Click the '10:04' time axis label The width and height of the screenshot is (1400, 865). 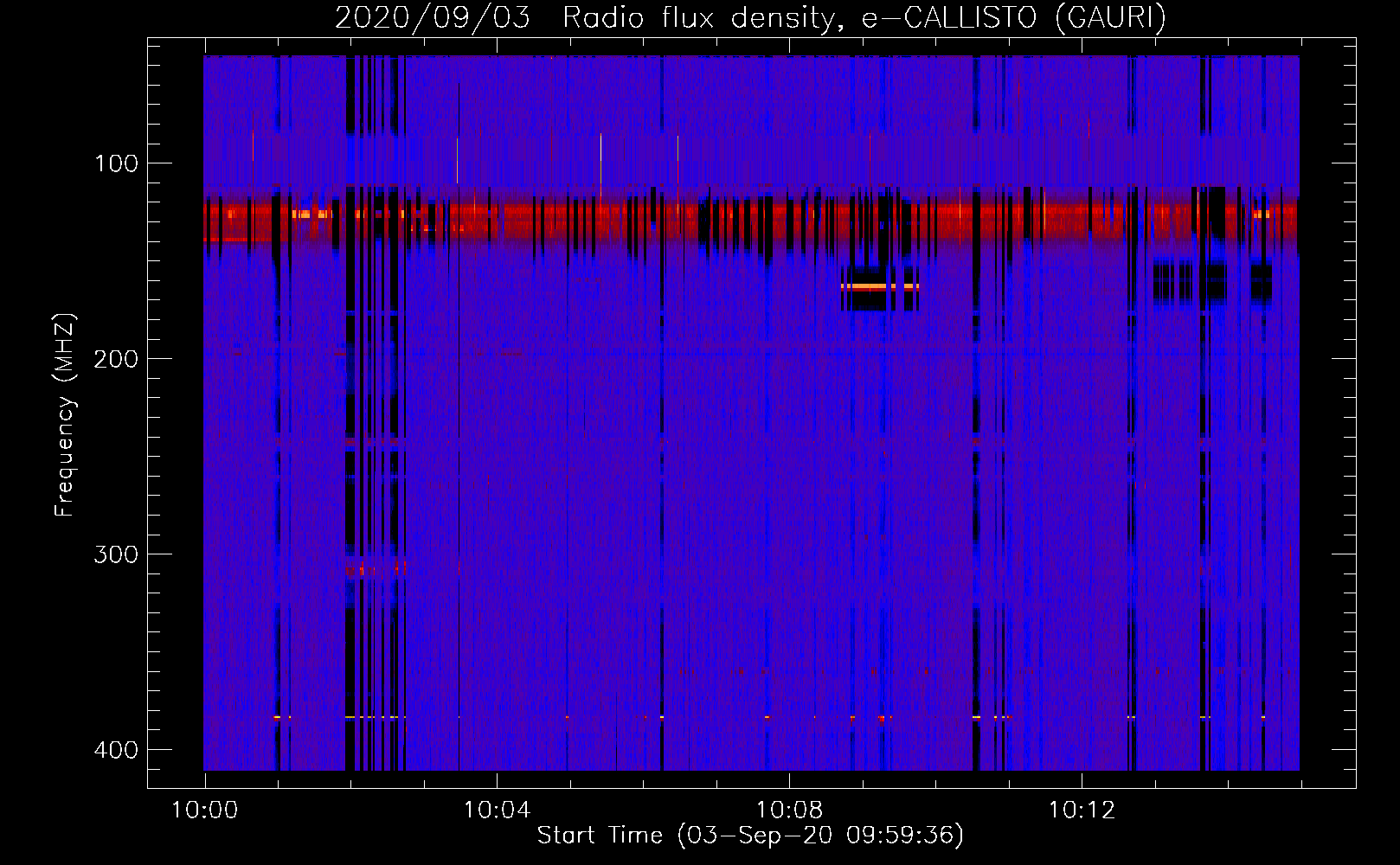click(497, 811)
